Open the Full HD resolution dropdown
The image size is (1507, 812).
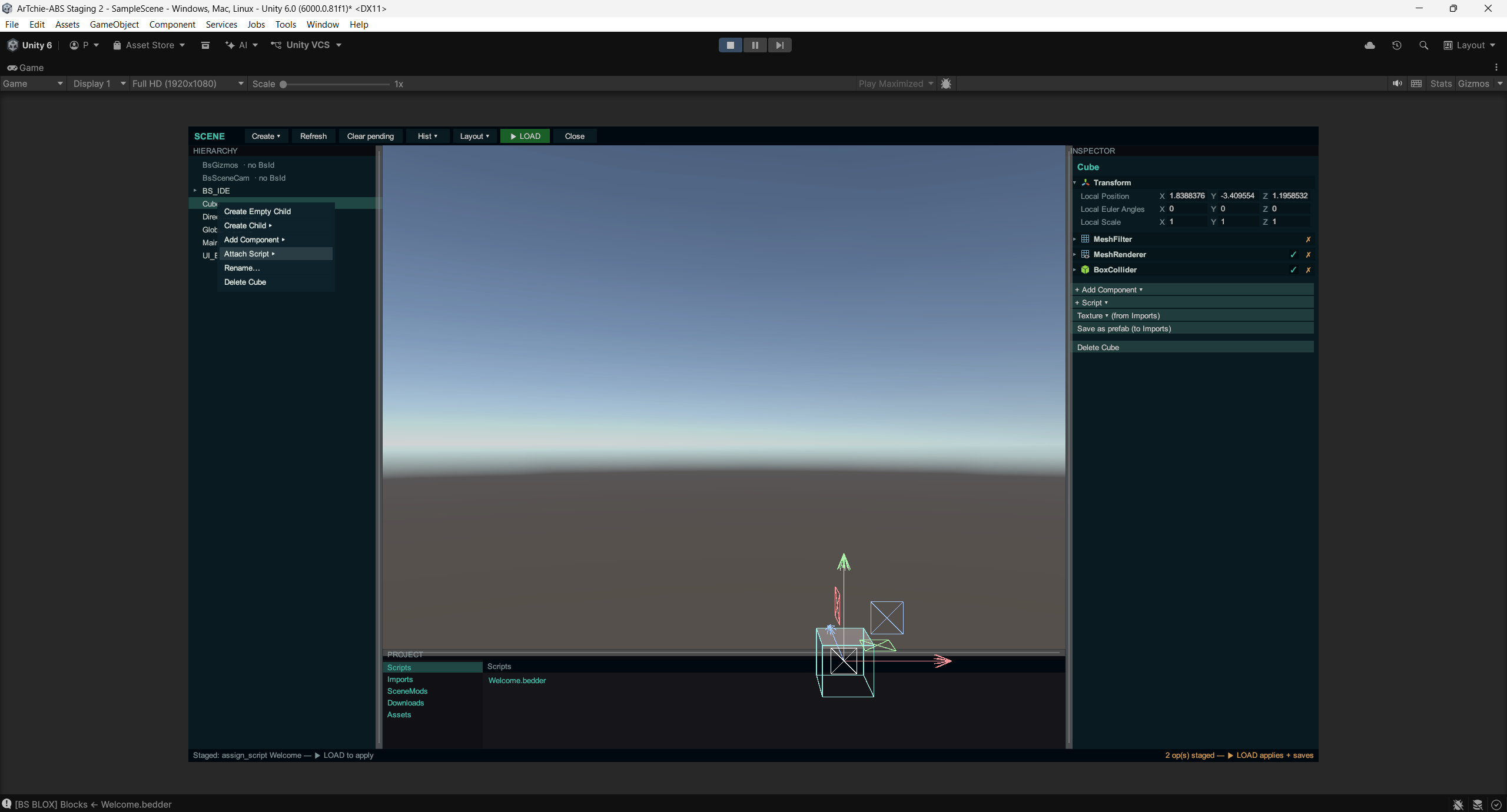click(x=188, y=84)
